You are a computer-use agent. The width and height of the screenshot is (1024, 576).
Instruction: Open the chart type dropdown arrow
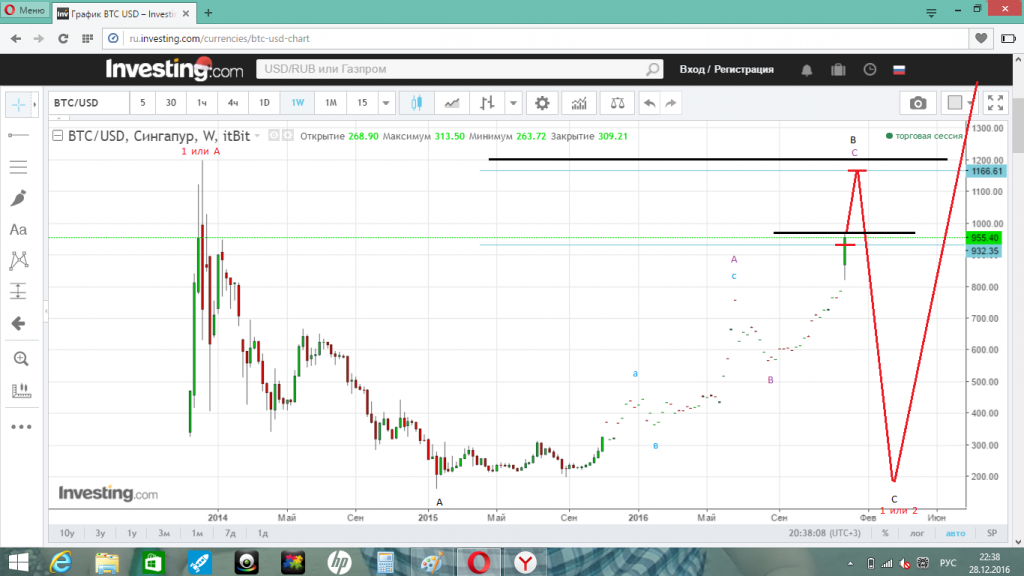[513, 102]
